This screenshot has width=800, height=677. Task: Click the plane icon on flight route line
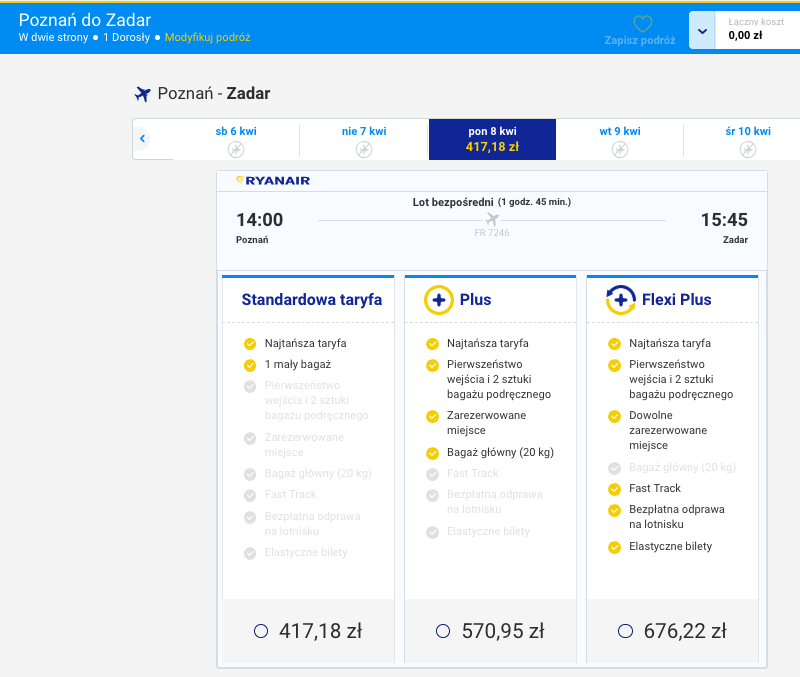click(492, 219)
